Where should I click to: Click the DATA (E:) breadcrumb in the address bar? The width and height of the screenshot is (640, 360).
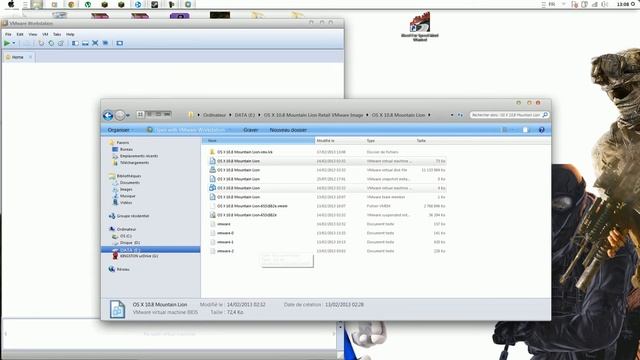[244, 115]
